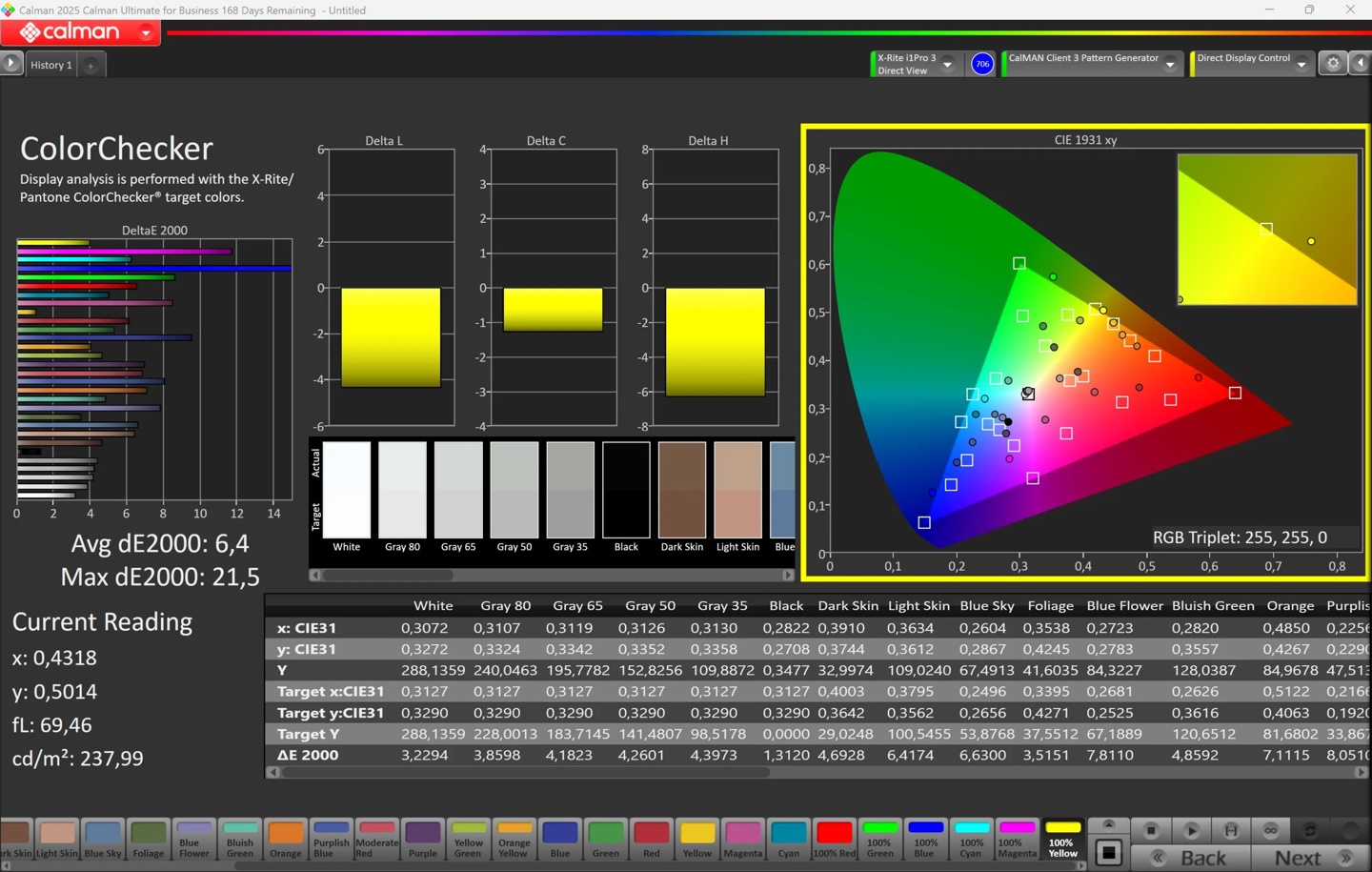Click the data table scroll right arrow
The height and width of the screenshot is (872, 1372).
(1362, 772)
